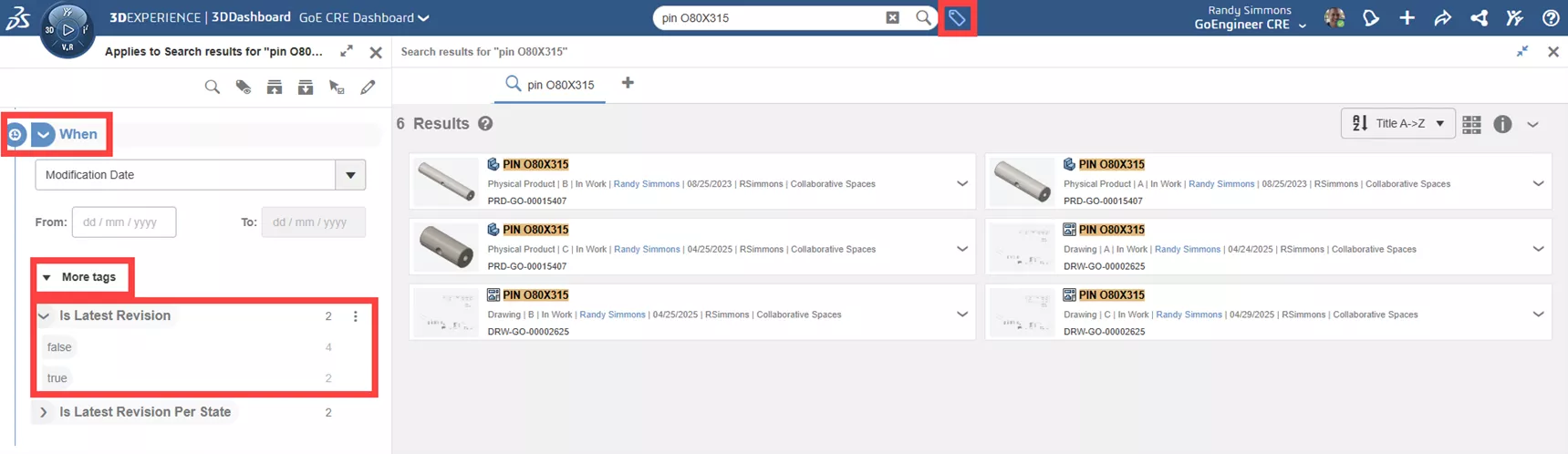Select the pin O80X315 search tab
The image size is (1568, 454).
550,85
